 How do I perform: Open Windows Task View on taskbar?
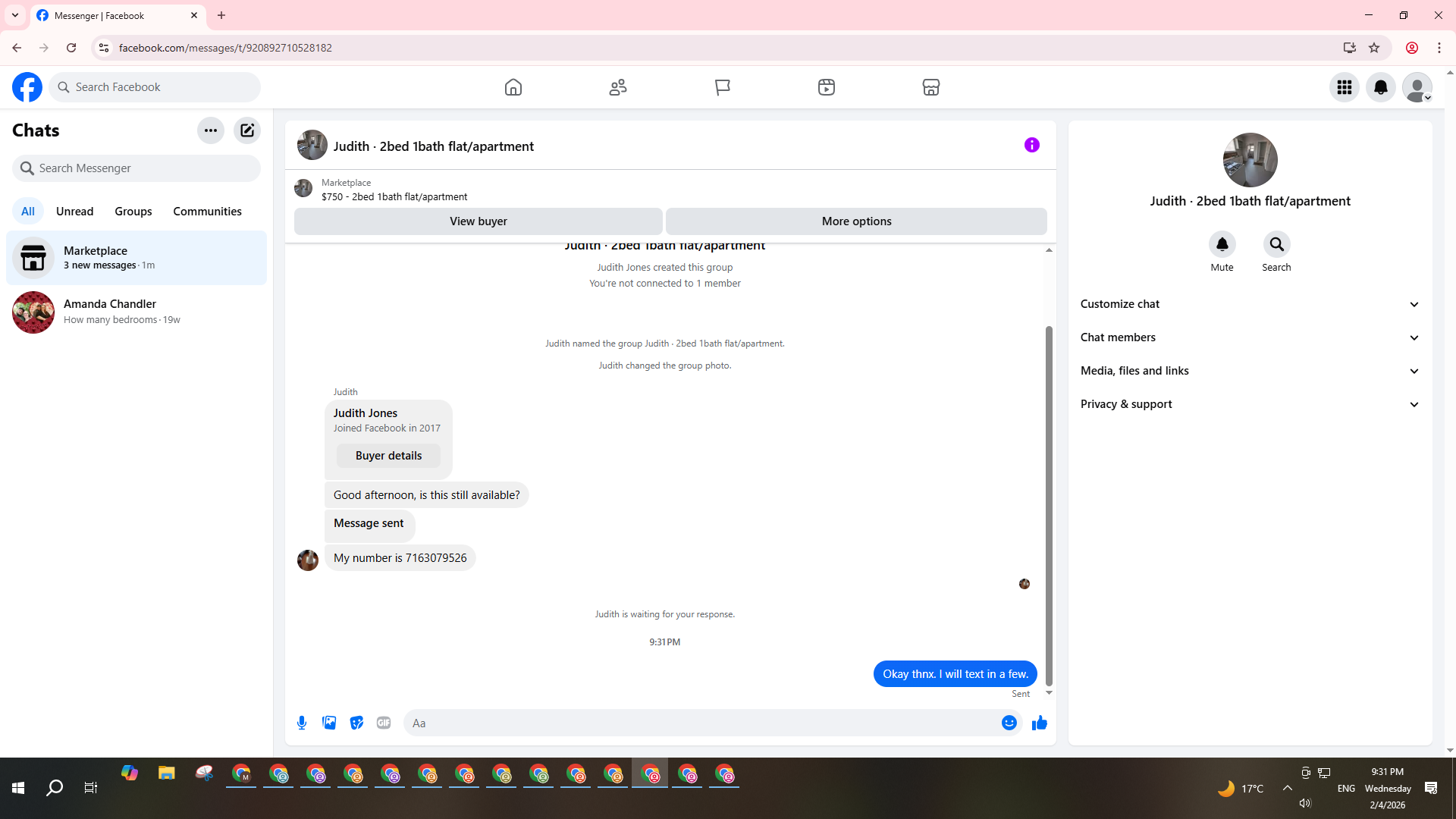click(91, 788)
